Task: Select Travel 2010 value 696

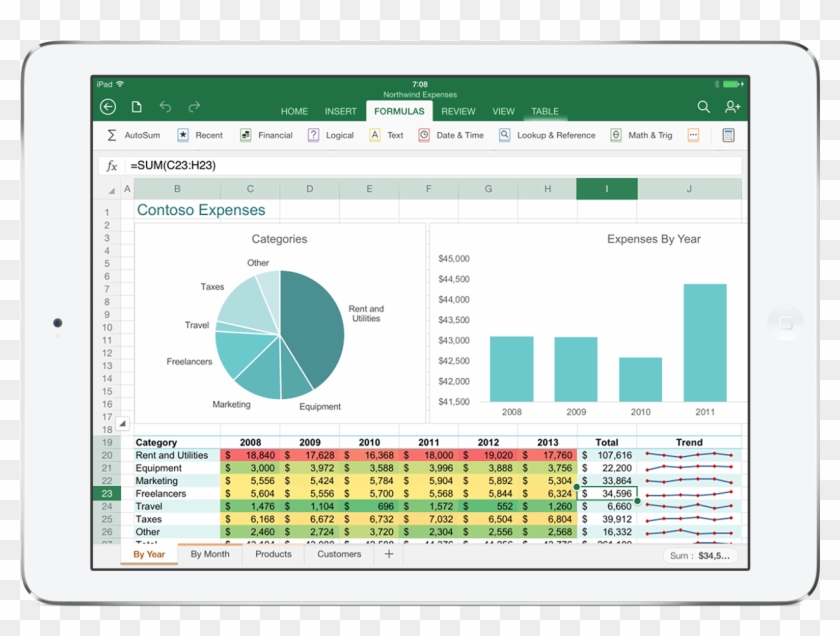Action: point(369,506)
